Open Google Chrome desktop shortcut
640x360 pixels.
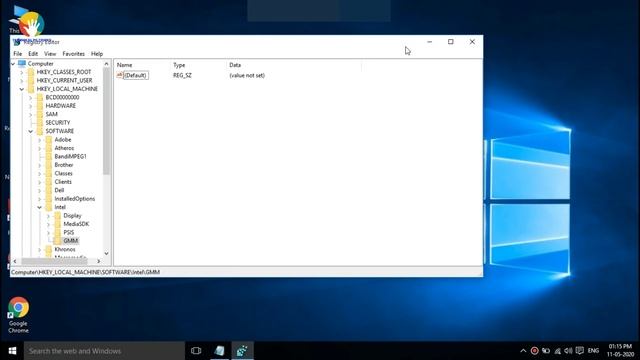[18, 315]
